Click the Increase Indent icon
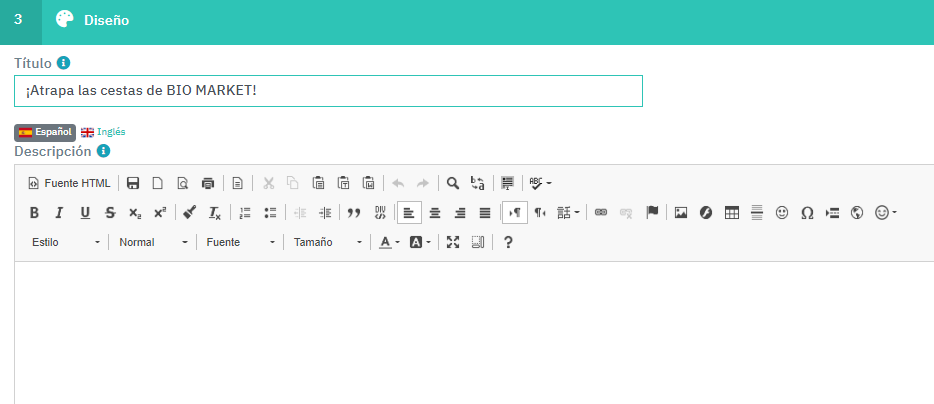Image resolution: width=934 pixels, height=404 pixels. point(325,213)
